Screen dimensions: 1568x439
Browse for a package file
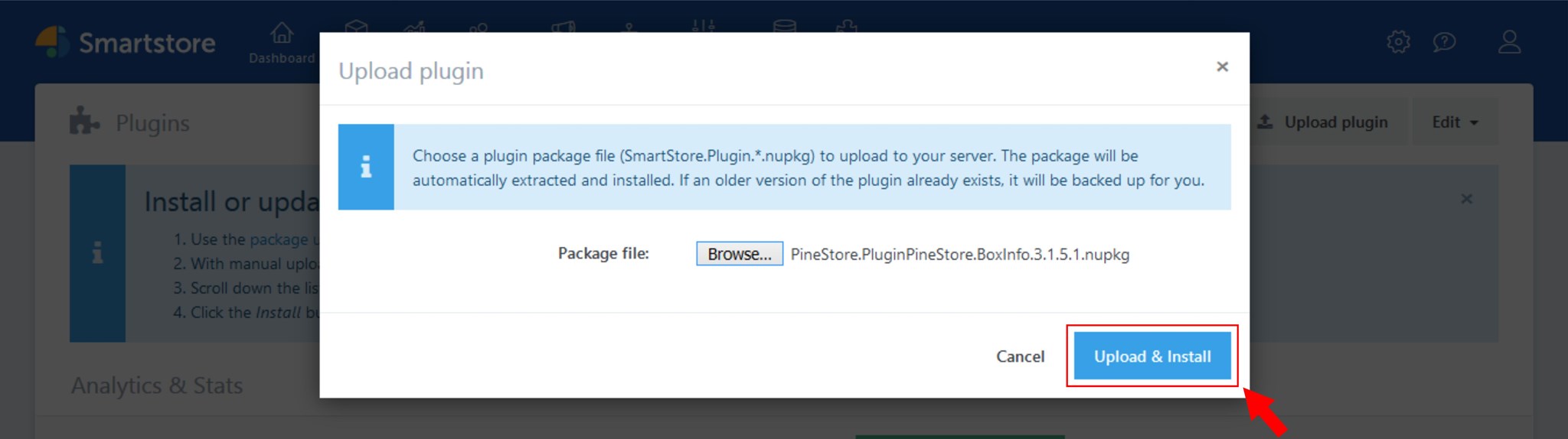[739, 254]
